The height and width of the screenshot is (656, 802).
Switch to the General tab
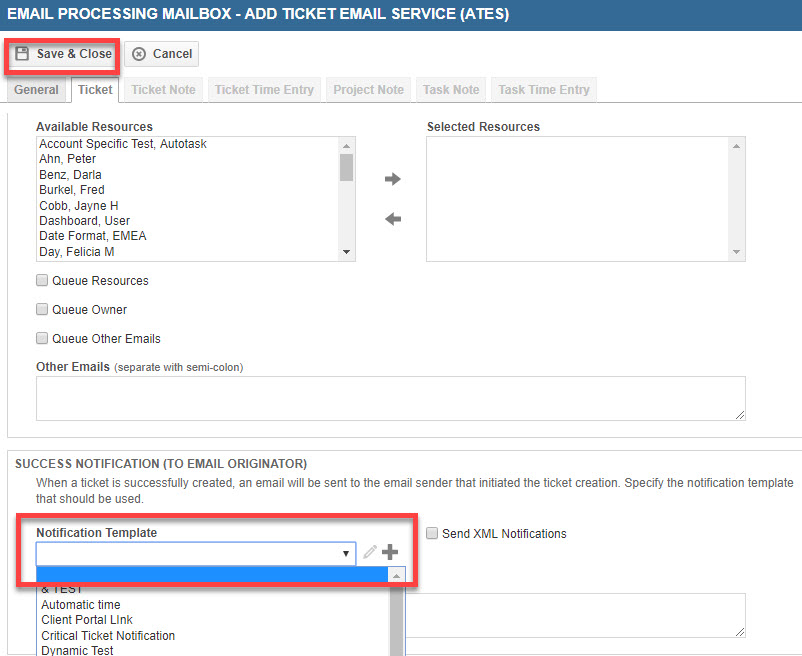pos(36,89)
